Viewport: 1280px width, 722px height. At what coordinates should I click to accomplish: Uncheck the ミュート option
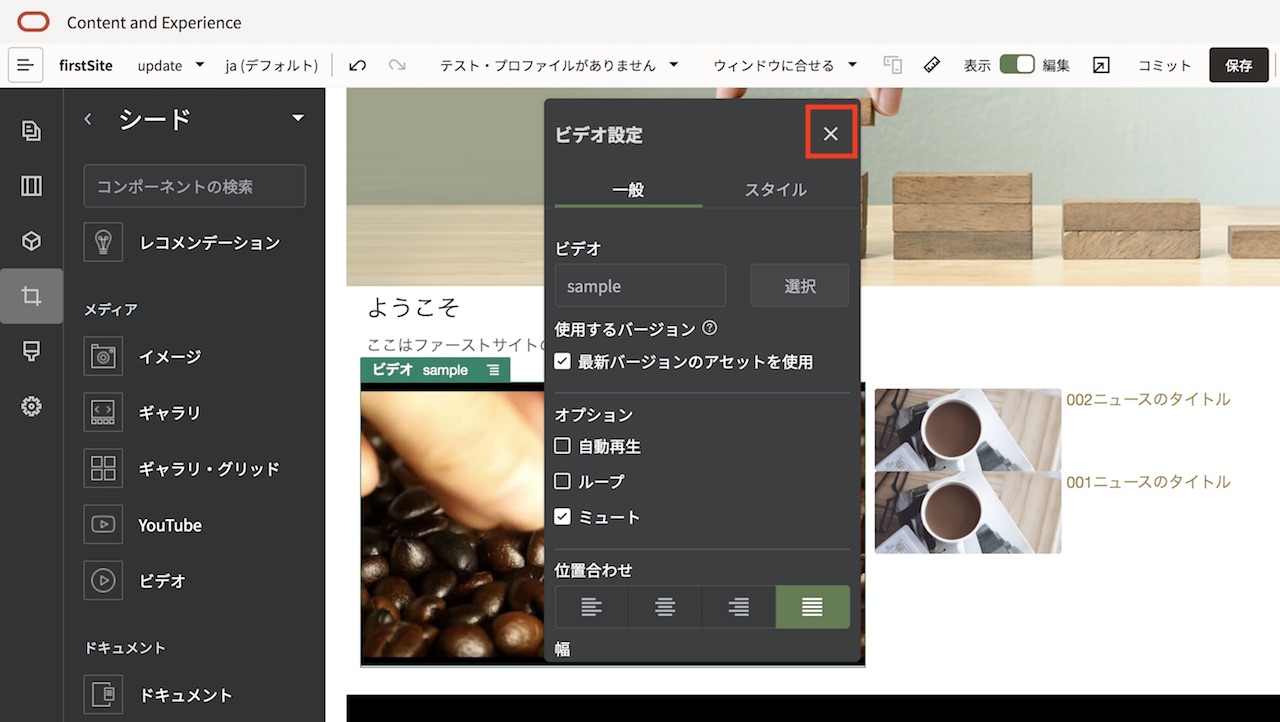562,517
